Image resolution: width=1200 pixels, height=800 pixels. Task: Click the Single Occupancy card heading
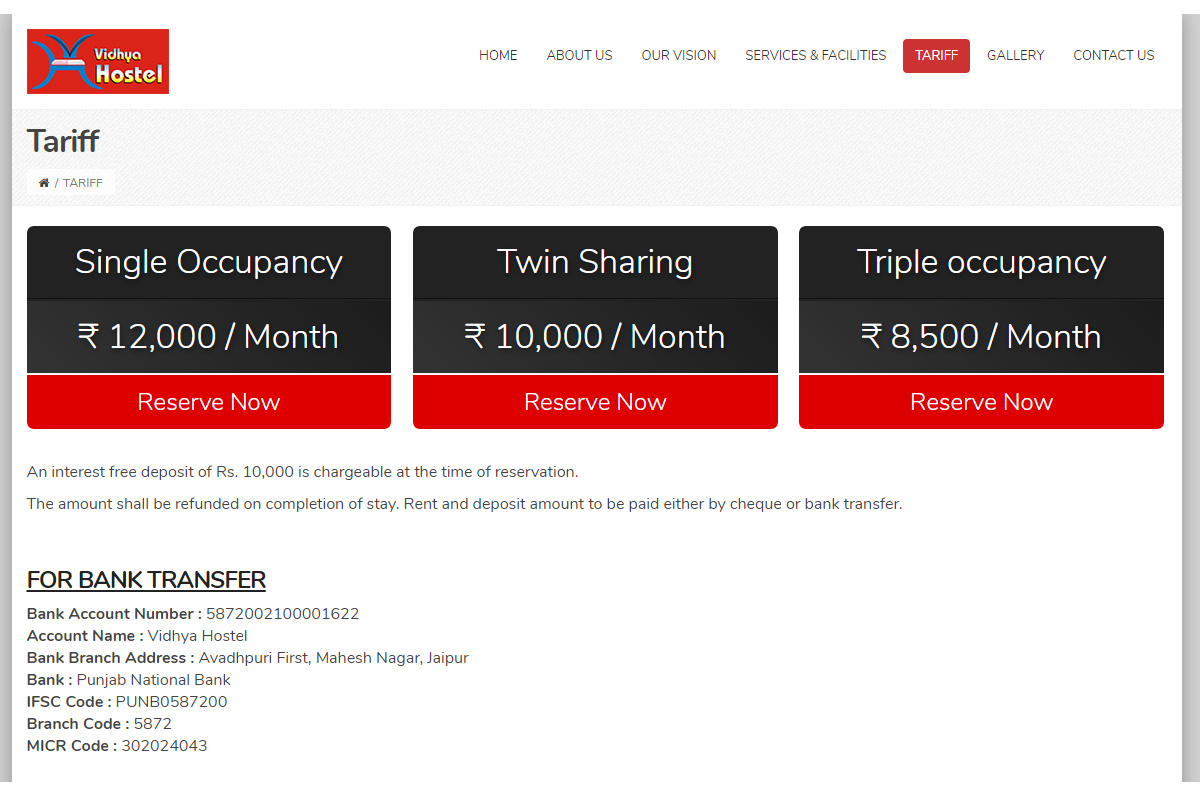click(x=208, y=262)
